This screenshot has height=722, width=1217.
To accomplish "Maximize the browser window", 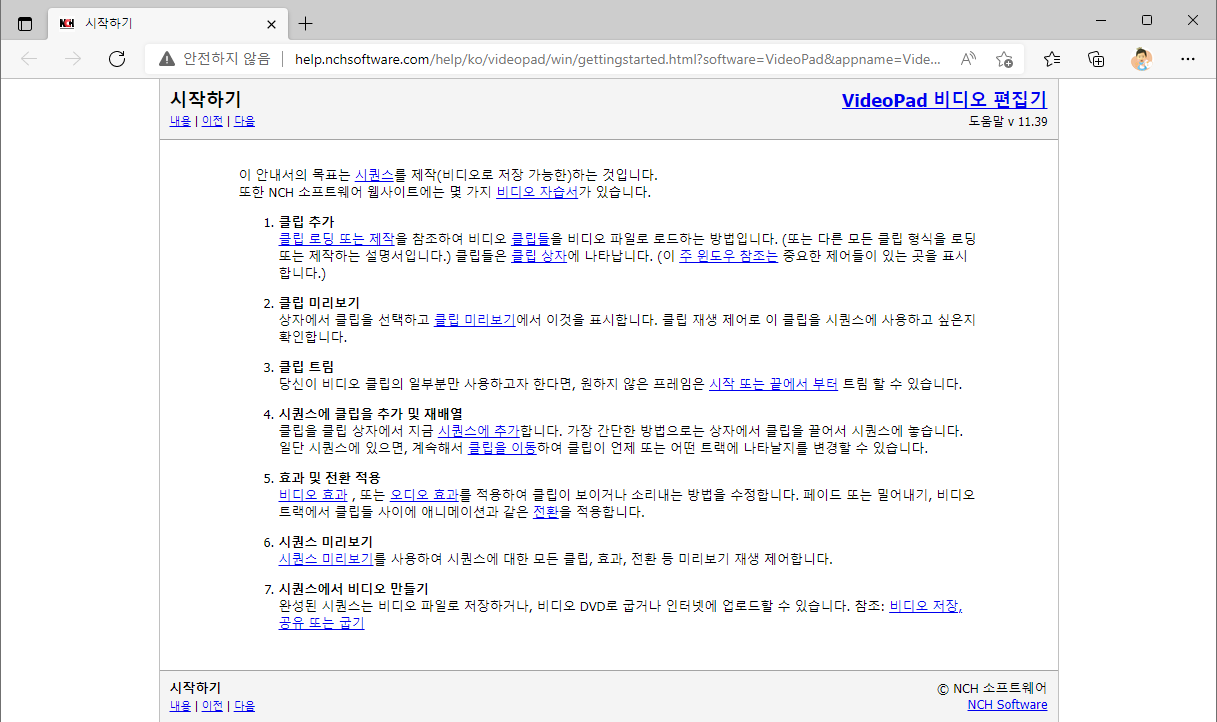I will click(1147, 20).
